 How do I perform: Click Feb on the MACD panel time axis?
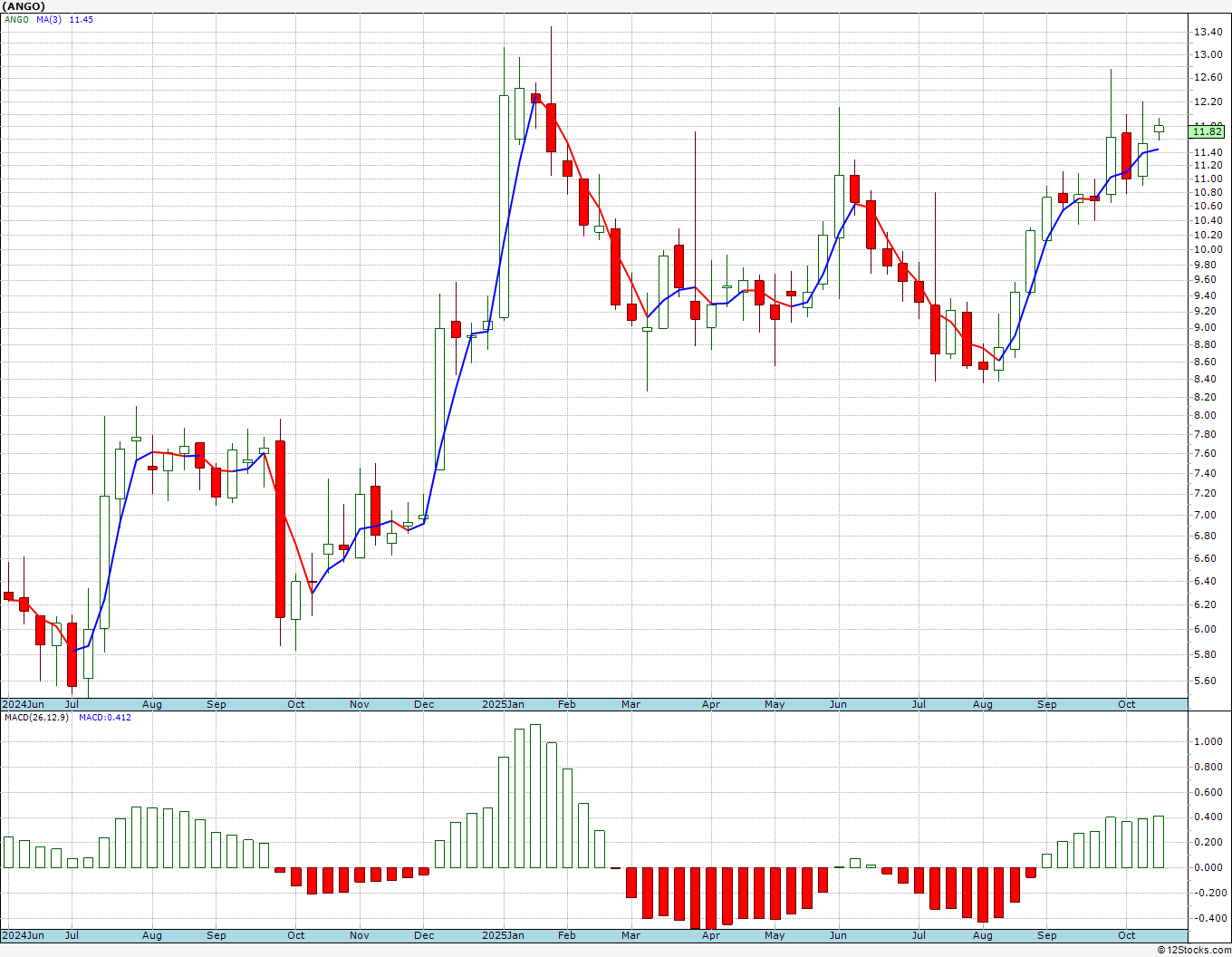pyautogui.click(x=567, y=935)
